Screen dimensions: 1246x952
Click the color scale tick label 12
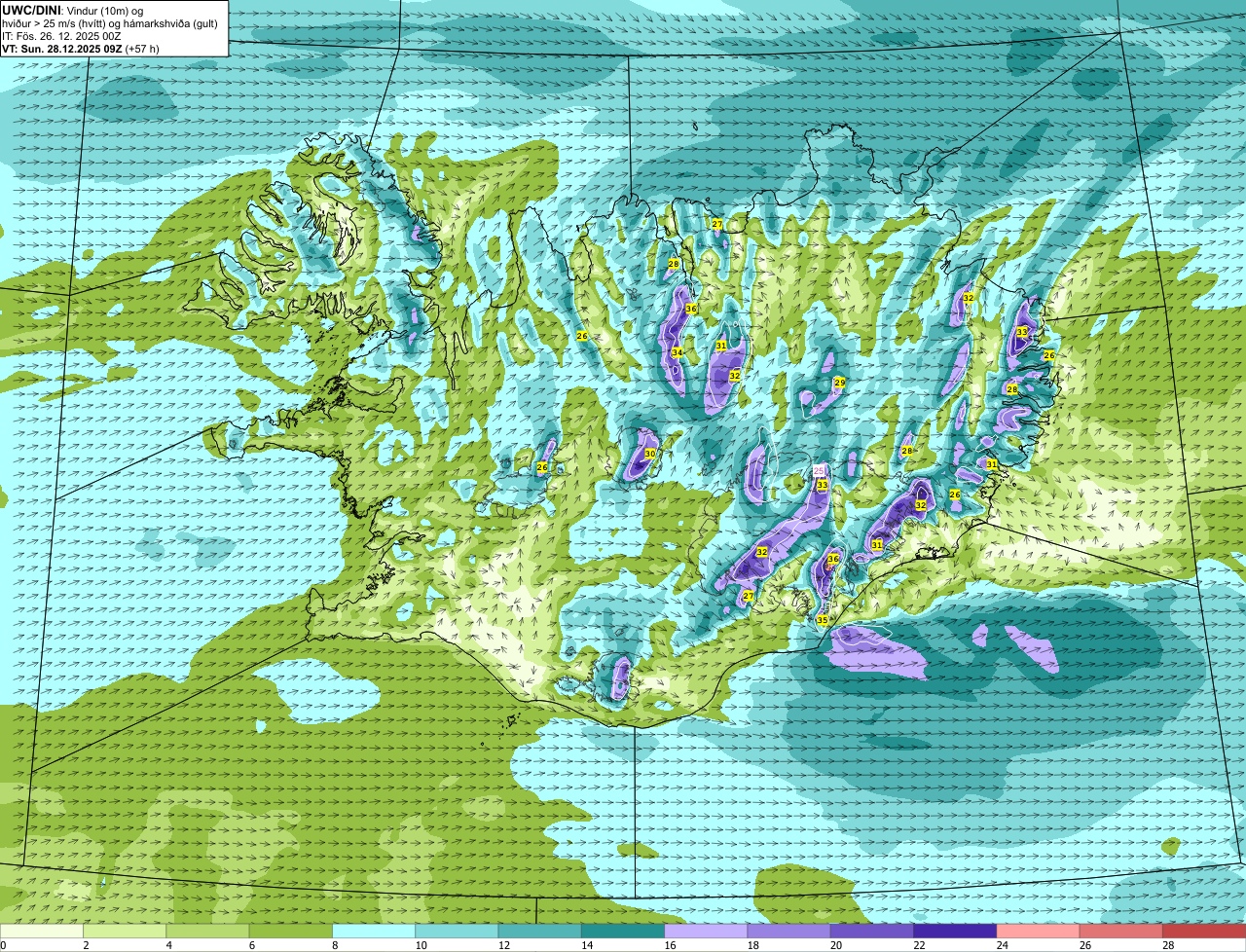coord(503,945)
